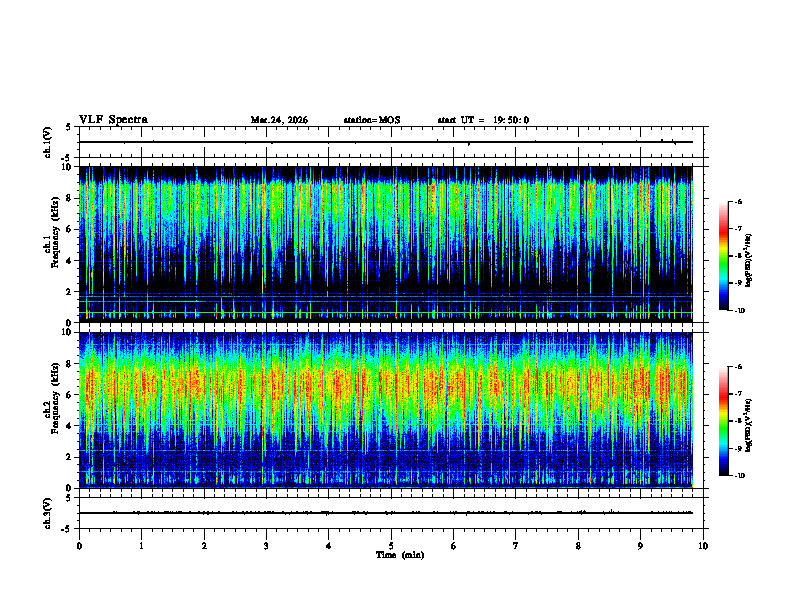Click the "7" tick on the time axis
Viewport: 792px width, 612px height.
[516, 546]
